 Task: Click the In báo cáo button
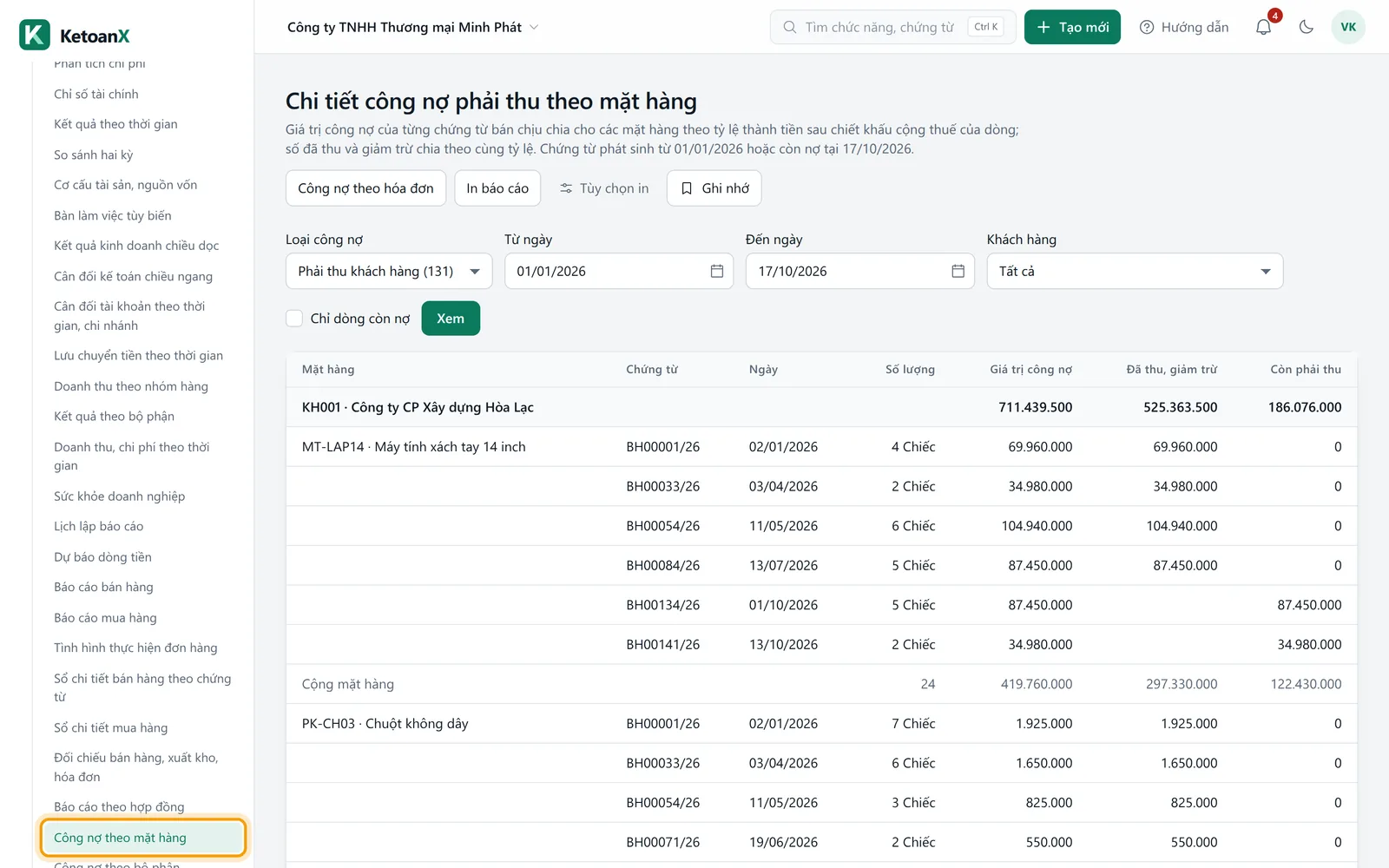[497, 188]
